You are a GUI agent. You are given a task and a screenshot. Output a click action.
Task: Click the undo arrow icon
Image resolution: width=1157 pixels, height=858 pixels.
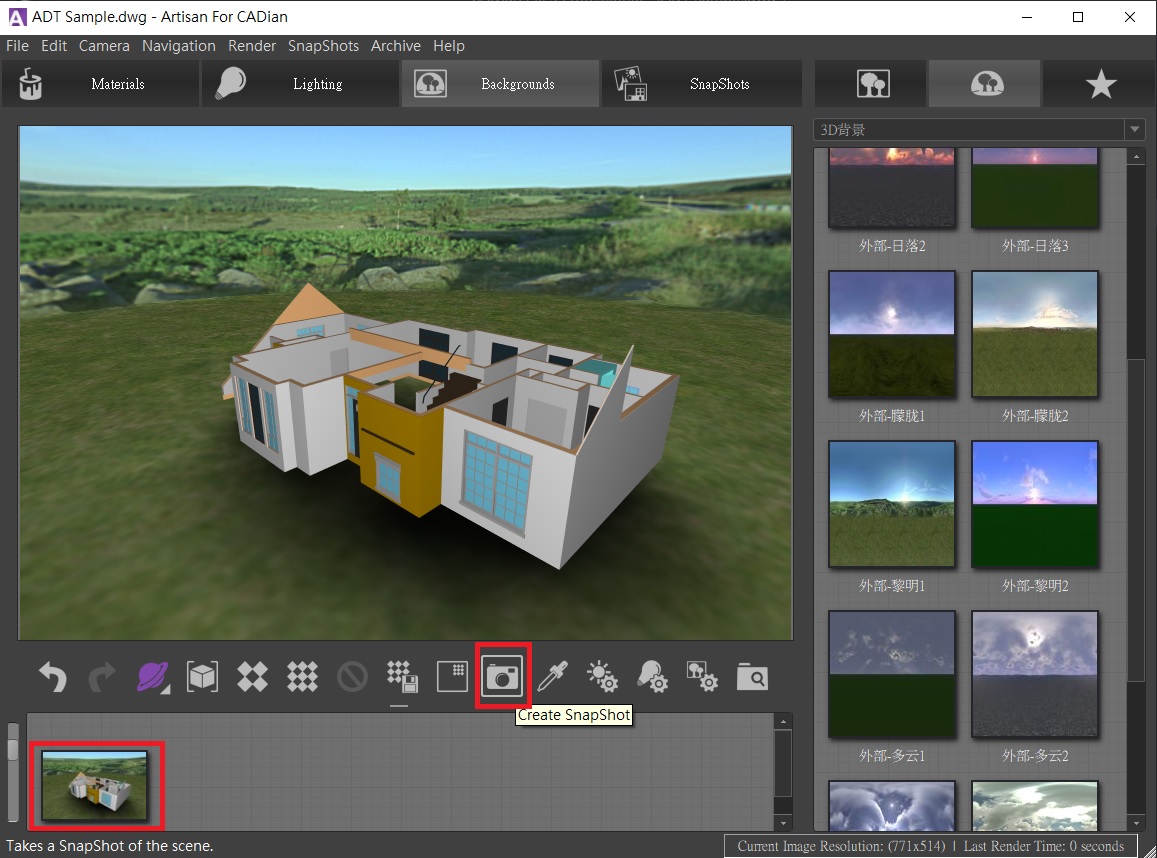[52, 677]
